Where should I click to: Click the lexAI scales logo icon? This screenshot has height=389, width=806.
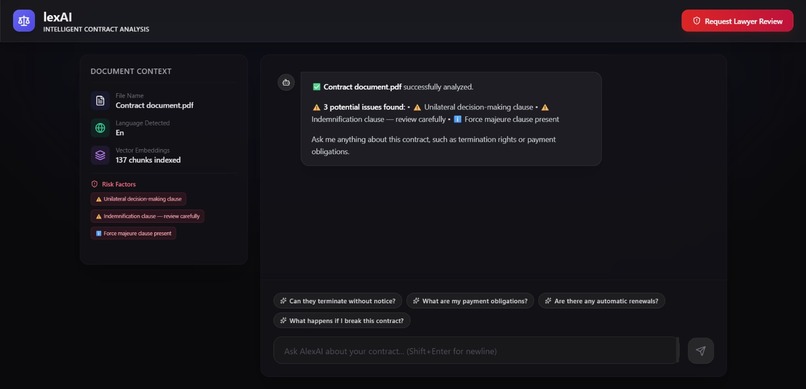point(24,21)
